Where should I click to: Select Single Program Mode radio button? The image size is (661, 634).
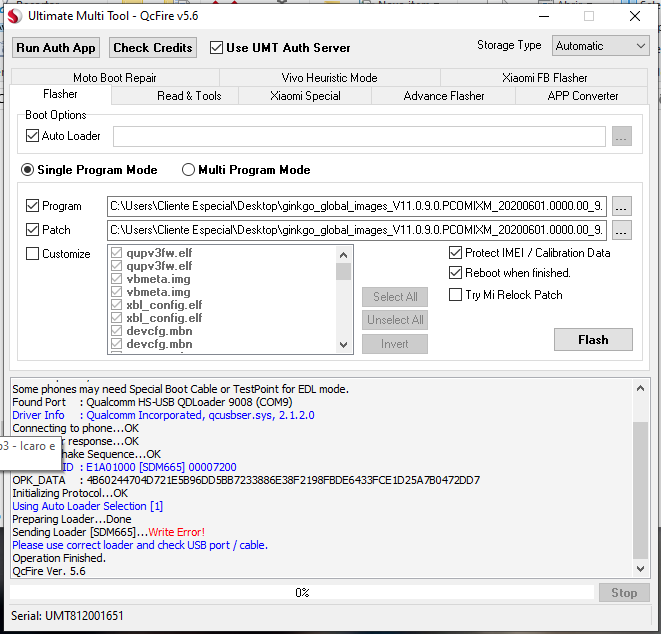click(28, 170)
